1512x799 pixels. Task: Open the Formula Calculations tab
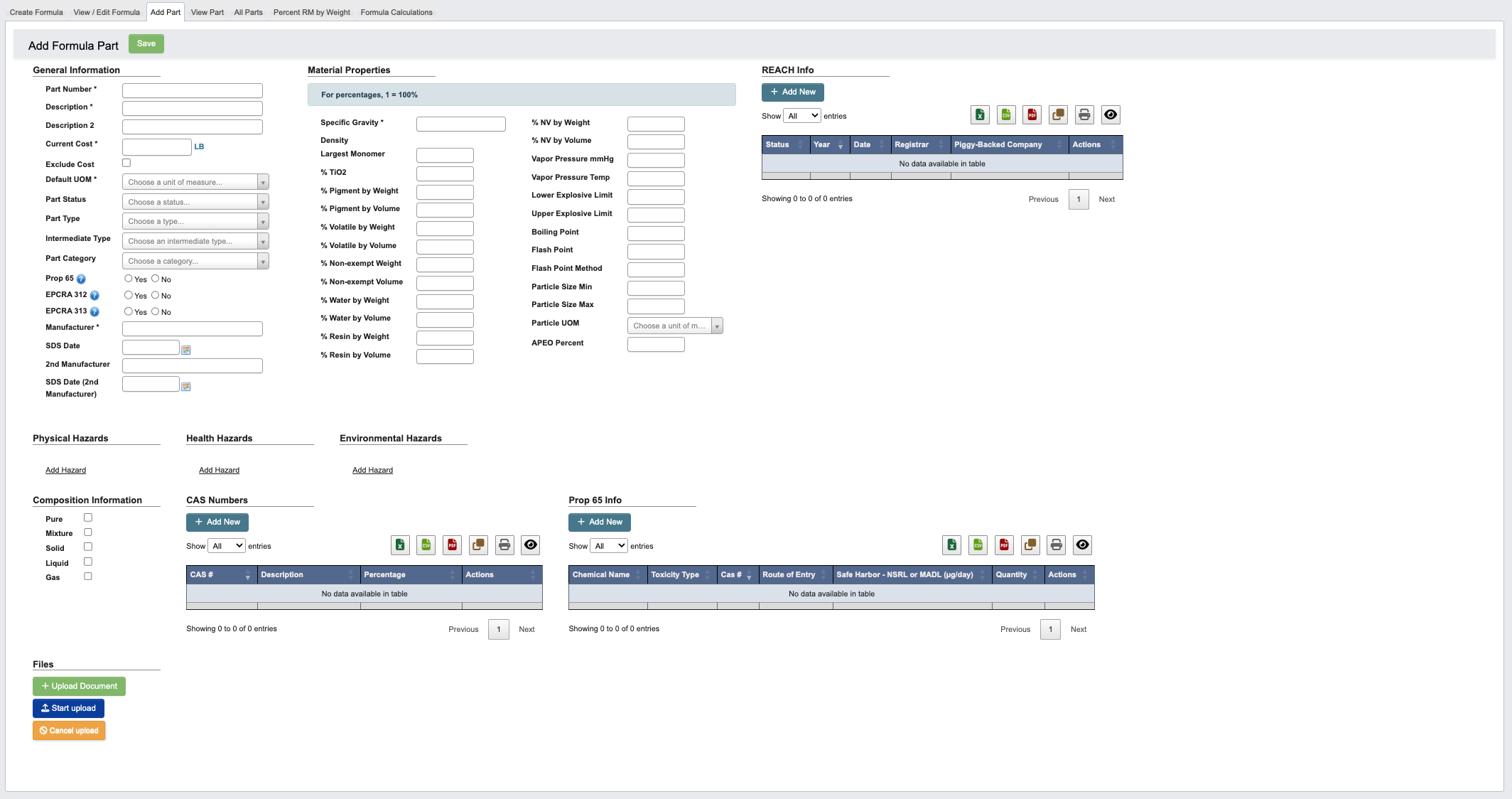point(396,12)
